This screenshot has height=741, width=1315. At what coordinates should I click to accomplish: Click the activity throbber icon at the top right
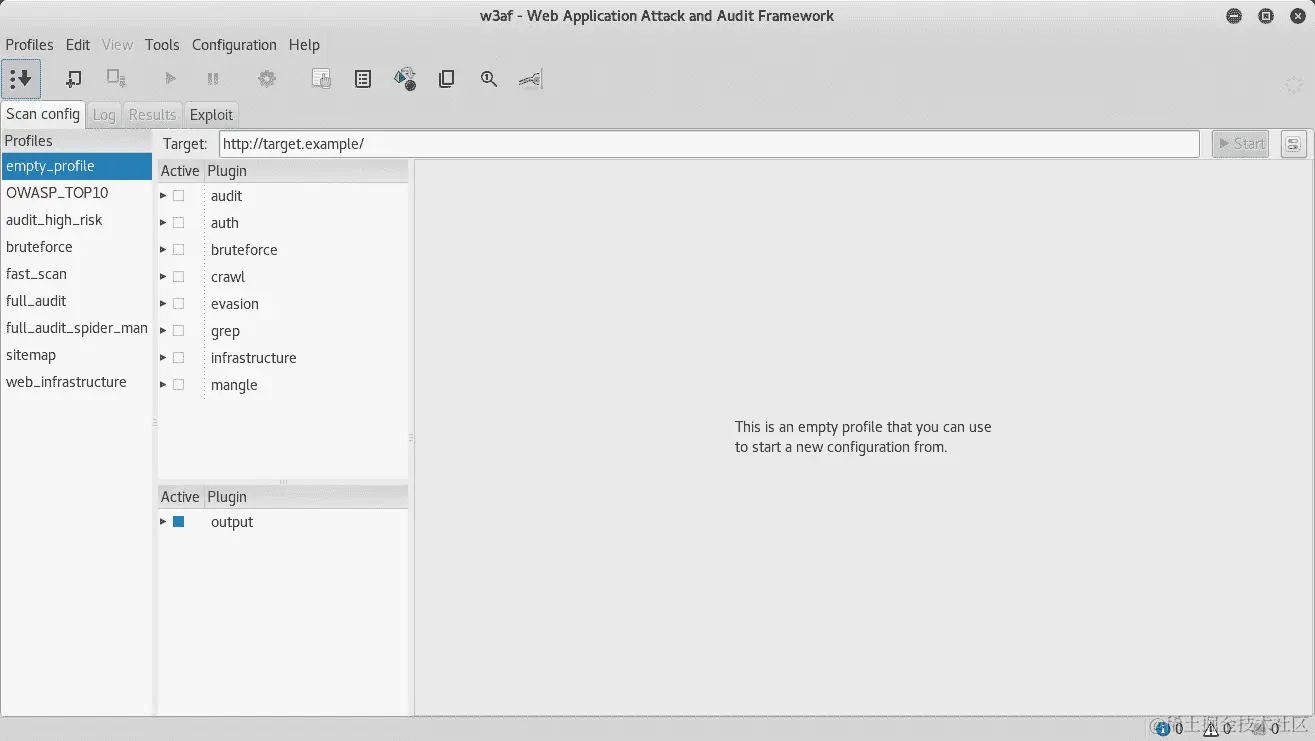coord(1294,85)
